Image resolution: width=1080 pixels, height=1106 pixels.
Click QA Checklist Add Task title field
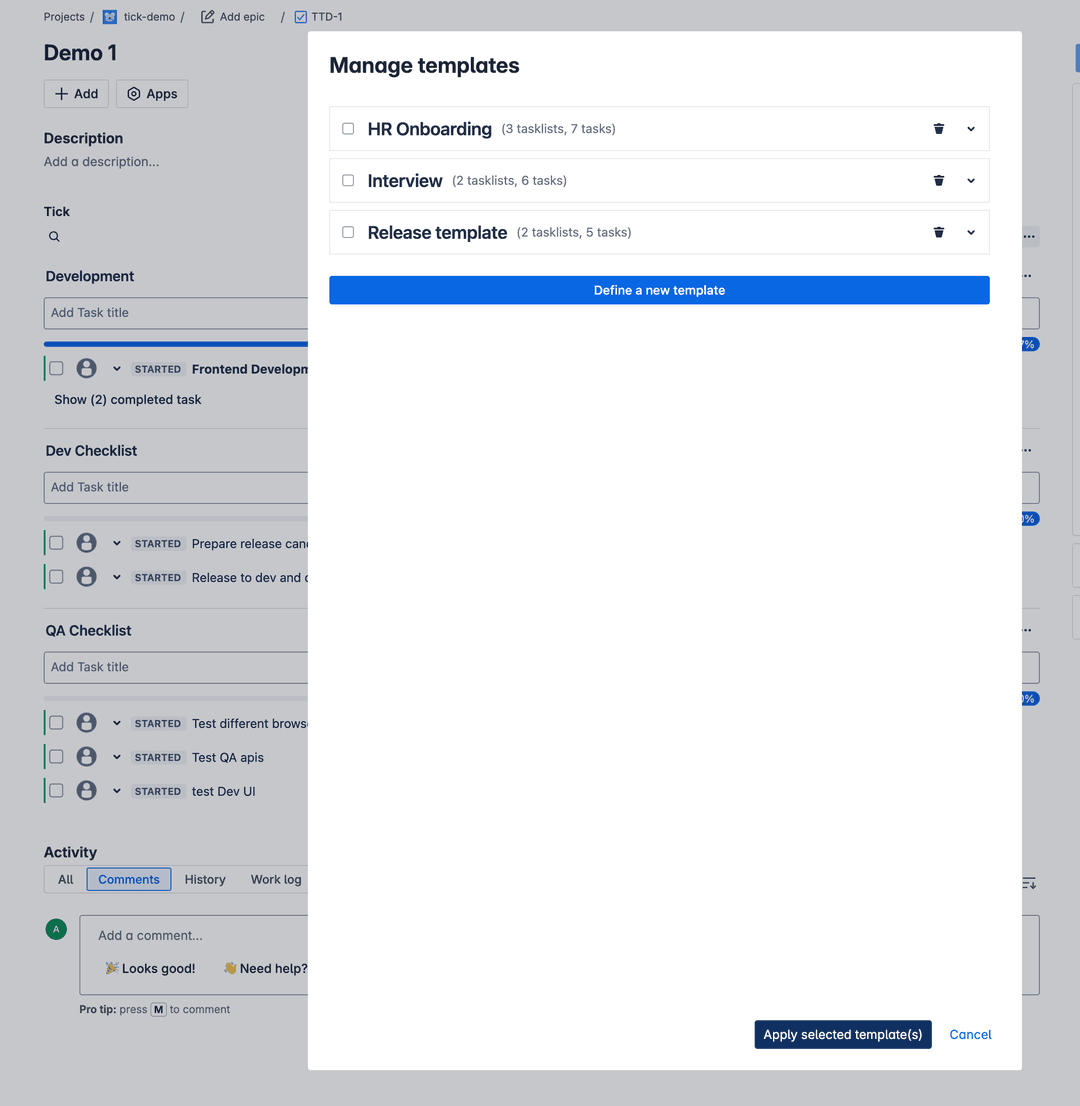point(176,667)
